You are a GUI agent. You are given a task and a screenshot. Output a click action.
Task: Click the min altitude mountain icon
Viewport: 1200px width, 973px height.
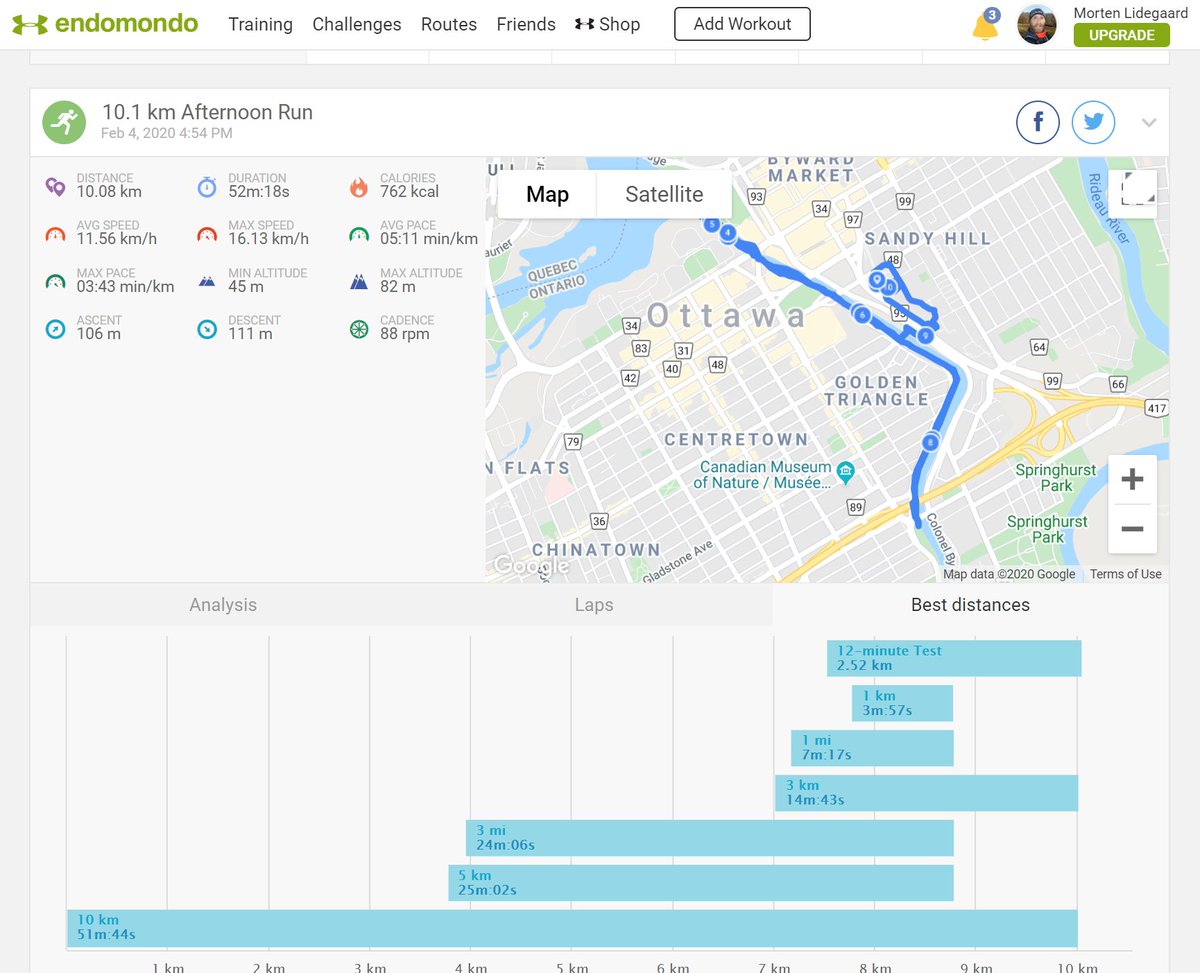(207, 282)
